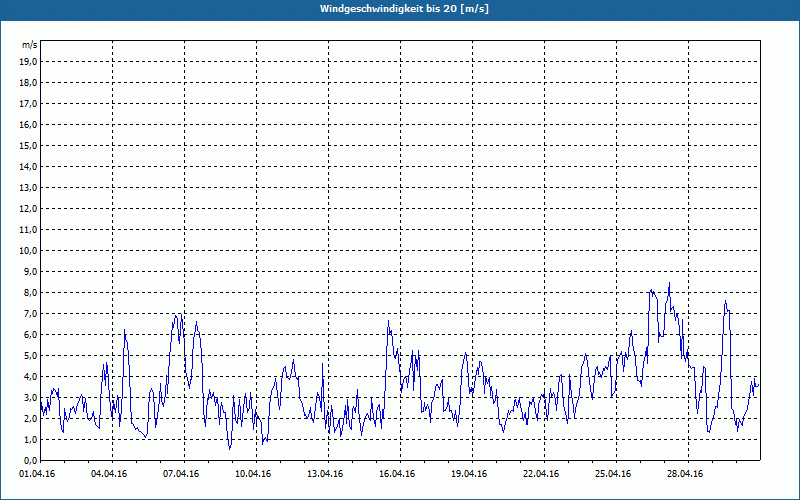
Task: Click the 8,0 y-axis label
Action: pyautogui.click(x=30, y=292)
